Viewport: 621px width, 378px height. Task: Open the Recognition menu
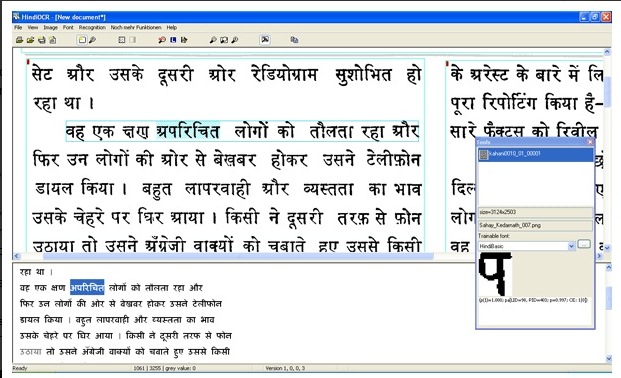[x=92, y=27]
